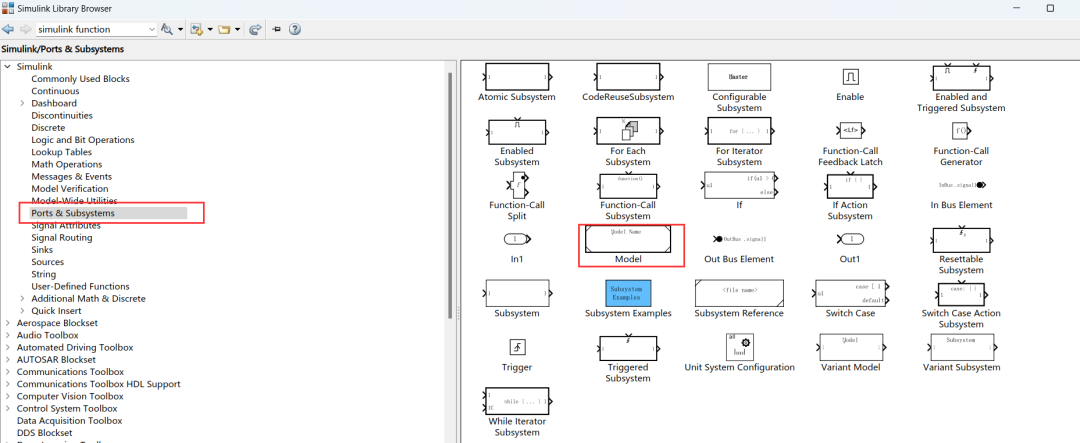Select the In1 inport block

click(517, 239)
